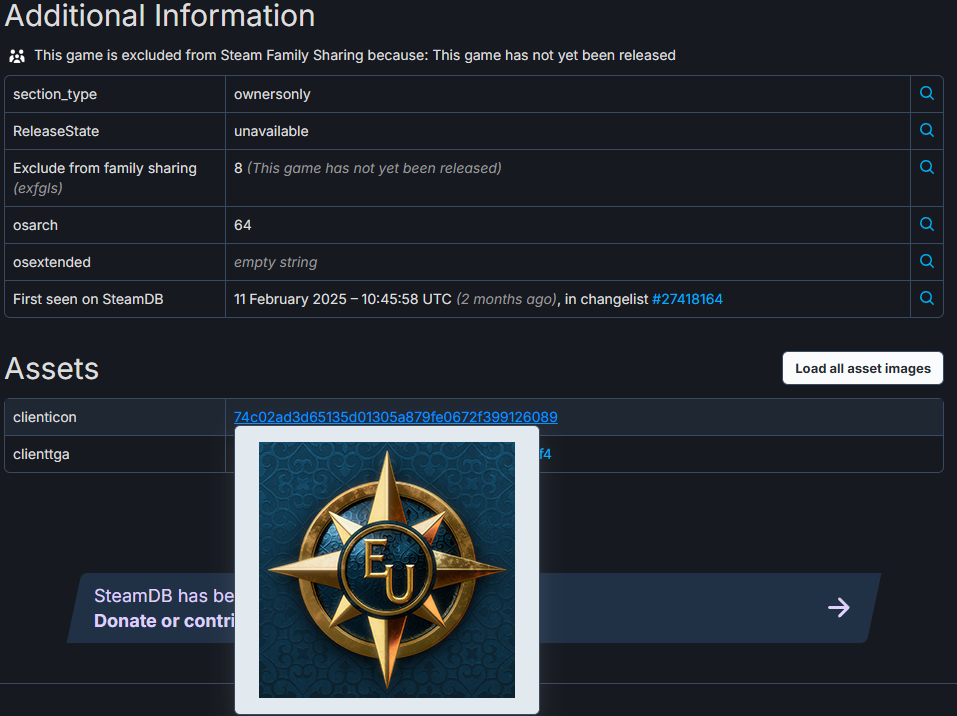Click the search icon in osextended row
The height and width of the screenshot is (716, 957).
tap(926, 261)
